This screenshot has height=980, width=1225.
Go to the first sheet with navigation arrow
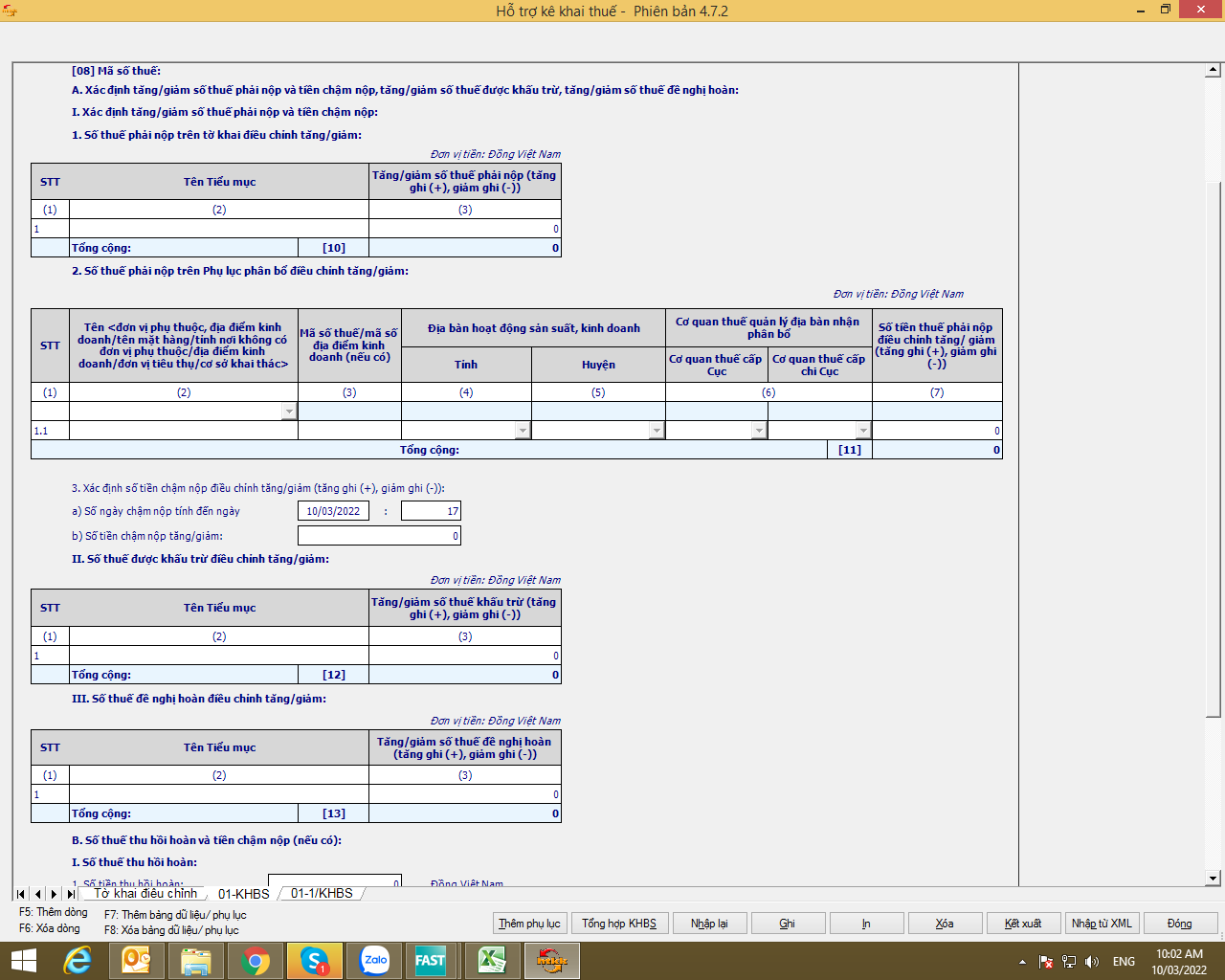click(x=21, y=894)
